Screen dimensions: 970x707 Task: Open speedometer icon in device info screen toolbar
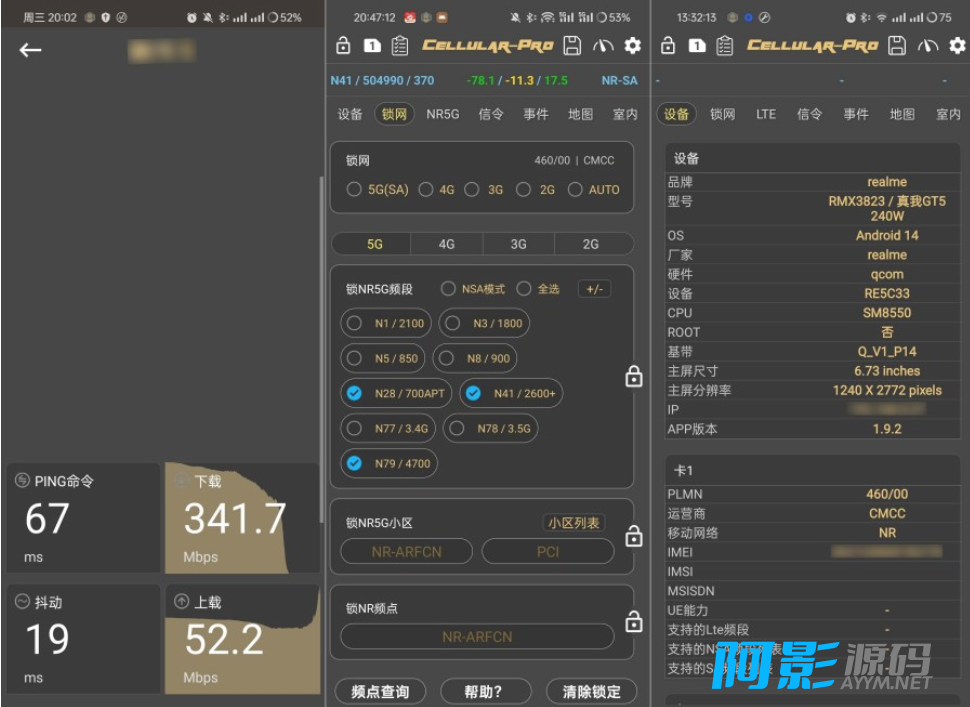tap(927, 45)
